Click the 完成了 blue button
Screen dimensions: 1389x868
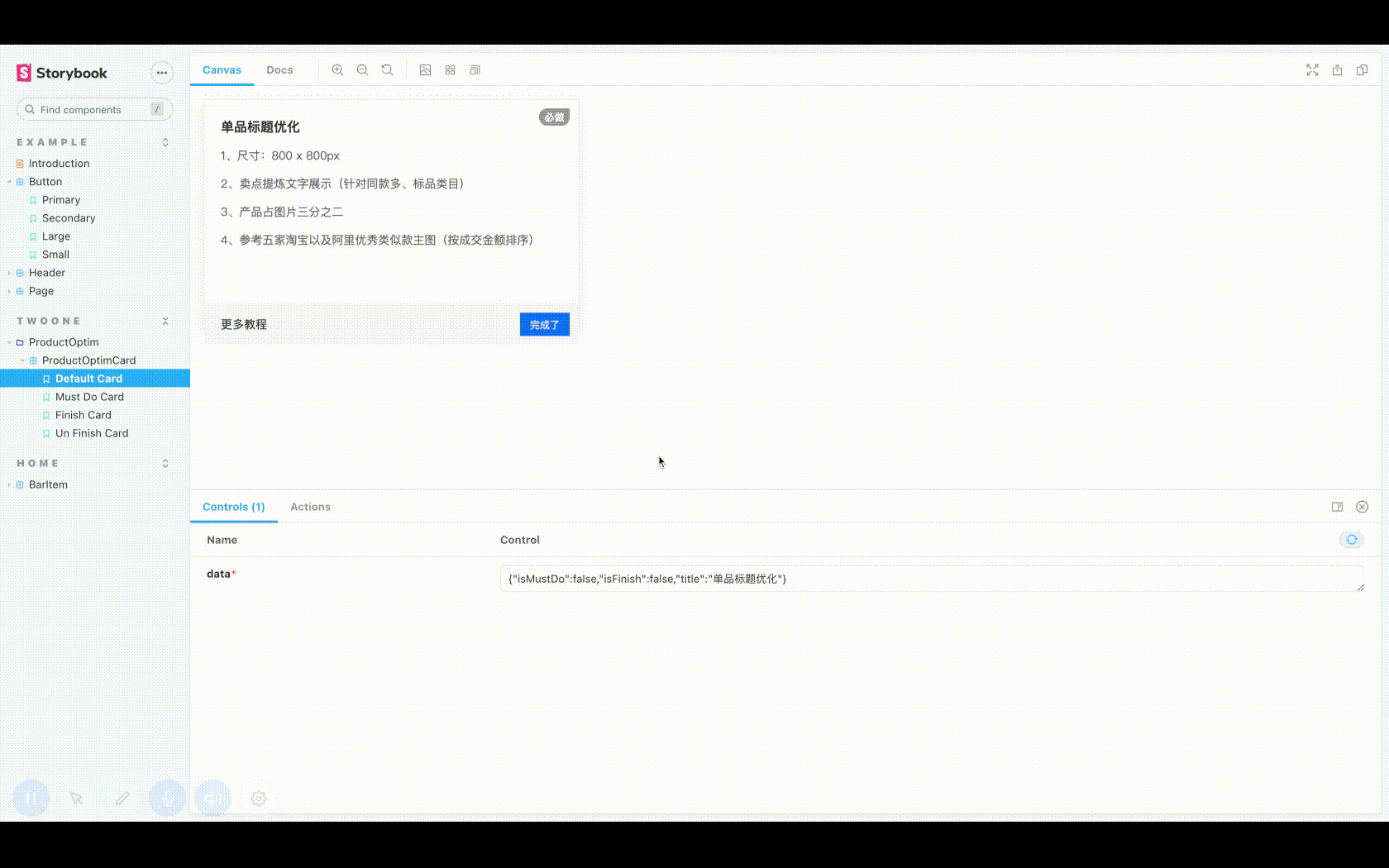(544, 325)
